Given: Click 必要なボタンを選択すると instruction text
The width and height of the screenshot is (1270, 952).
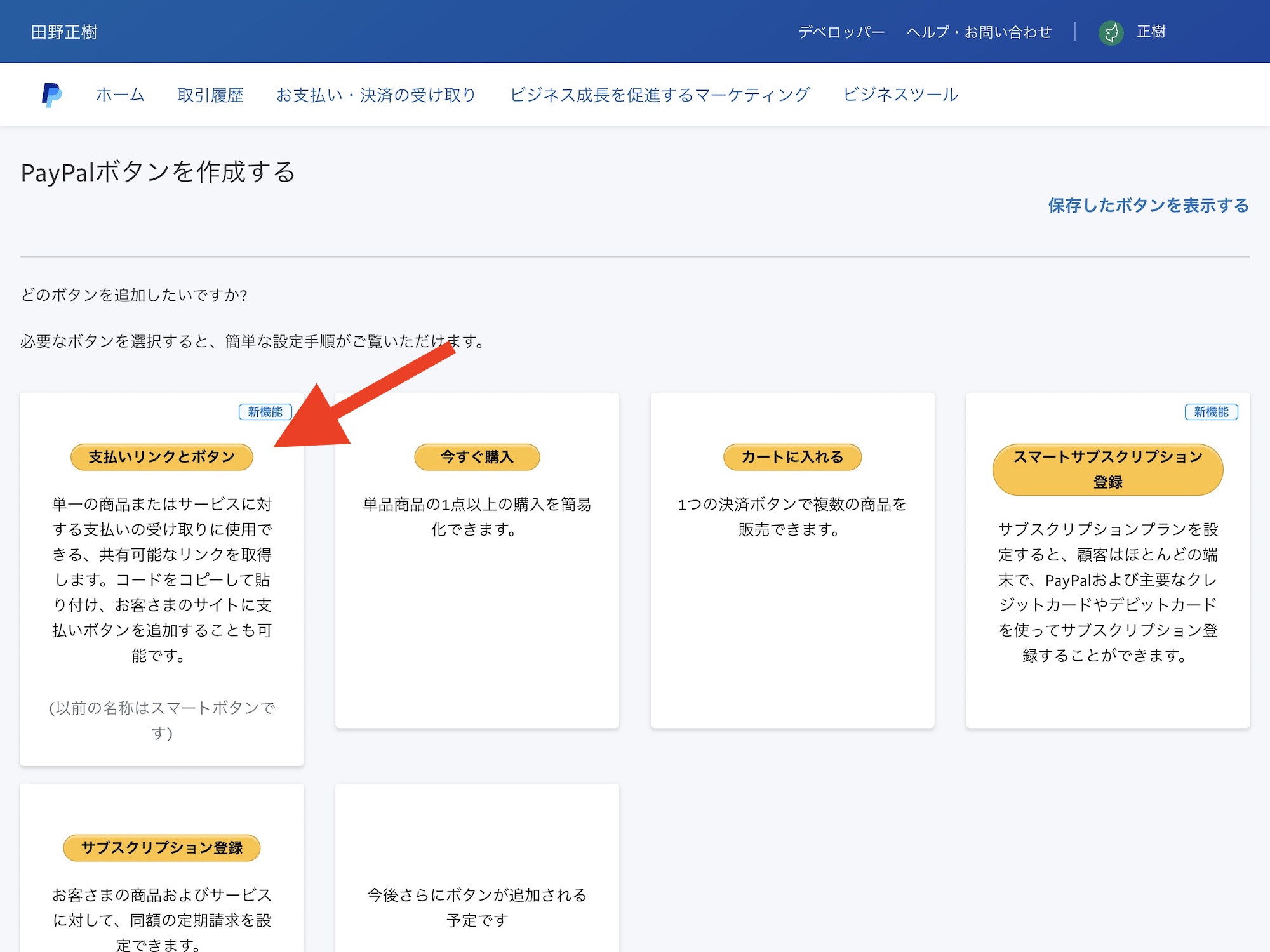Looking at the screenshot, I should 253,341.
